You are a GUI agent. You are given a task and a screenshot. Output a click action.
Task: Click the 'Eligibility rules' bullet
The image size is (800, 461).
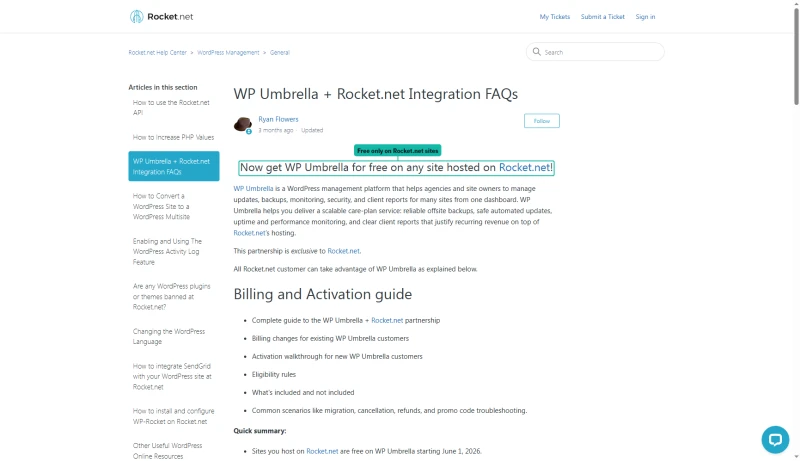click(x=273, y=374)
